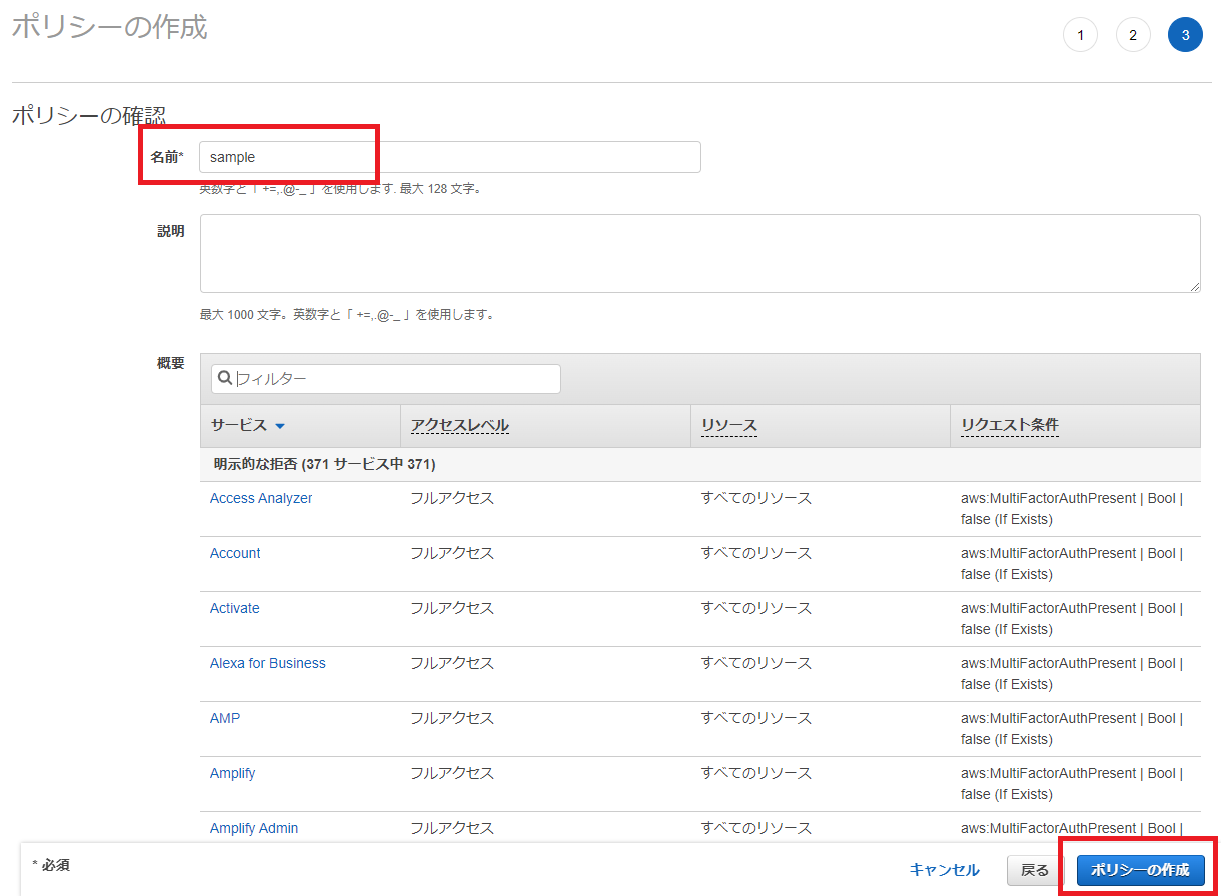Click the キャンセル cancel link
The width and height of the screenshot is (1221, 896).
tap(944, 870)
